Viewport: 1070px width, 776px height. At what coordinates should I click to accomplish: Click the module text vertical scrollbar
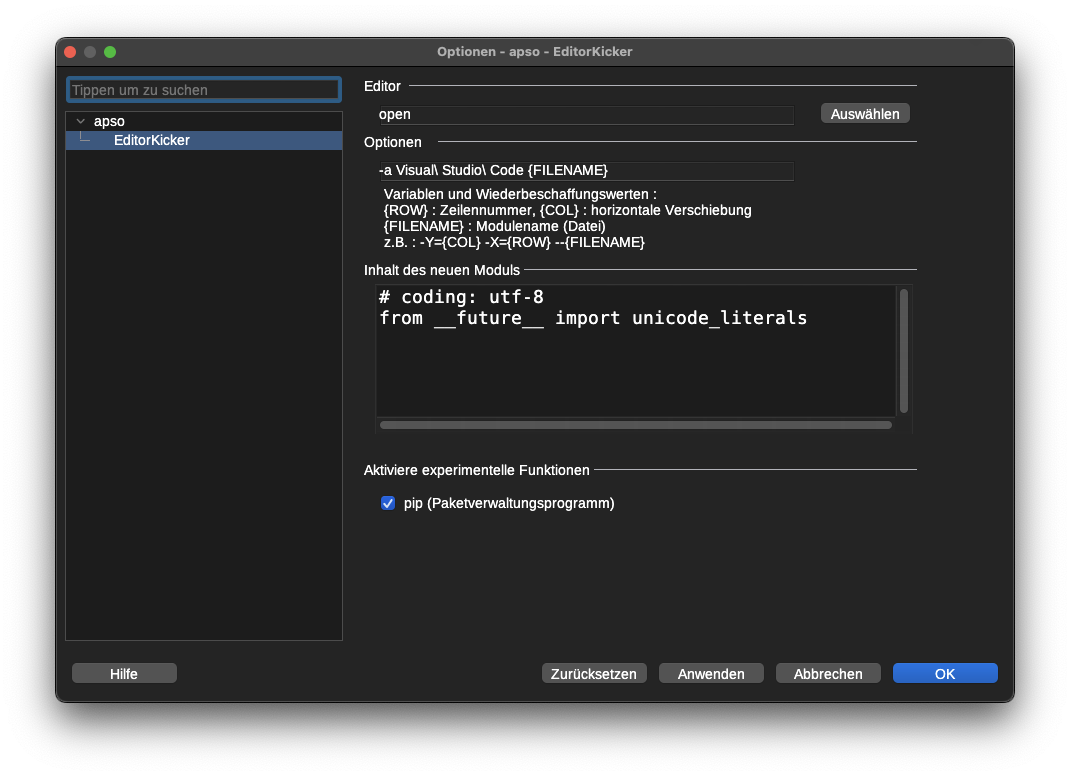click(903, 350)
